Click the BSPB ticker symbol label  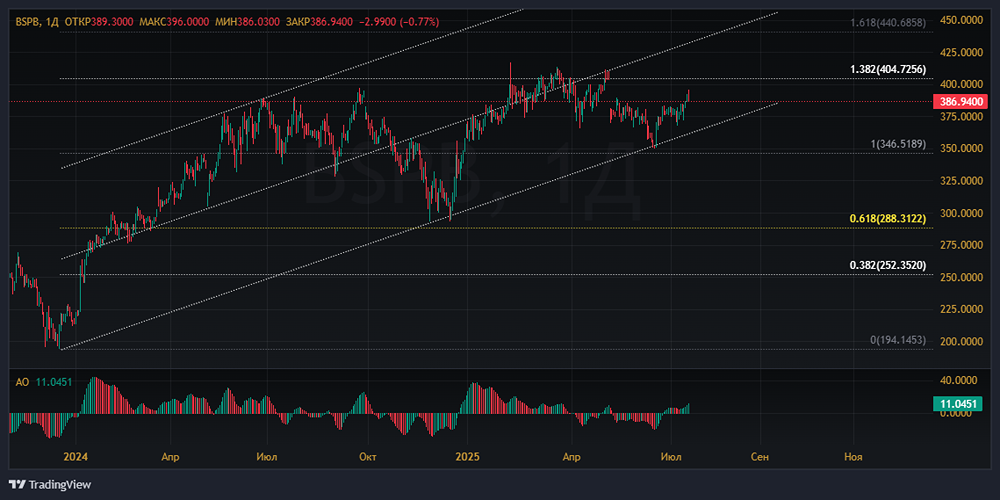coord(27,22)
